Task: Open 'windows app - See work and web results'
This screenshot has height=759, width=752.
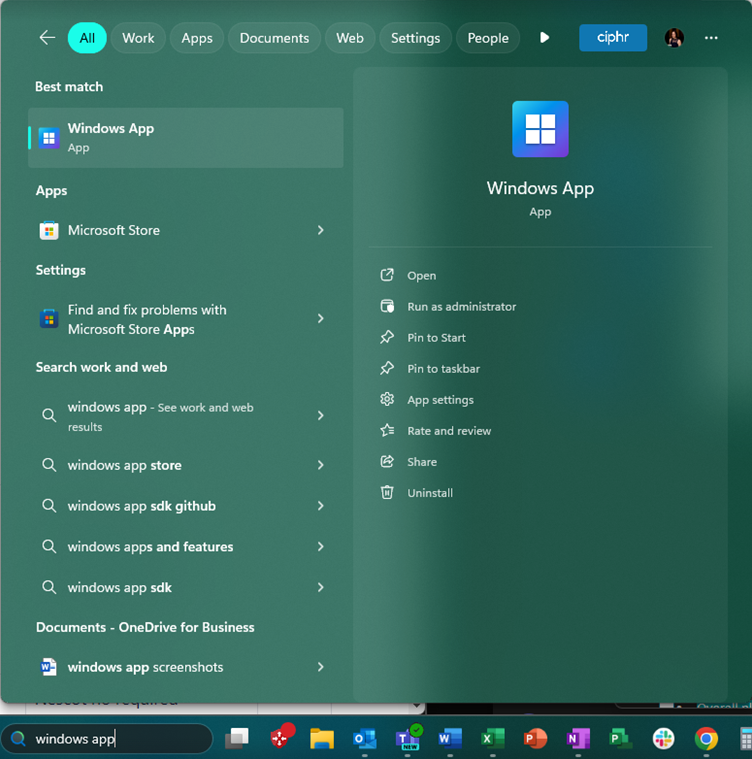Action: pyautogui.click(x=186, y=416)
